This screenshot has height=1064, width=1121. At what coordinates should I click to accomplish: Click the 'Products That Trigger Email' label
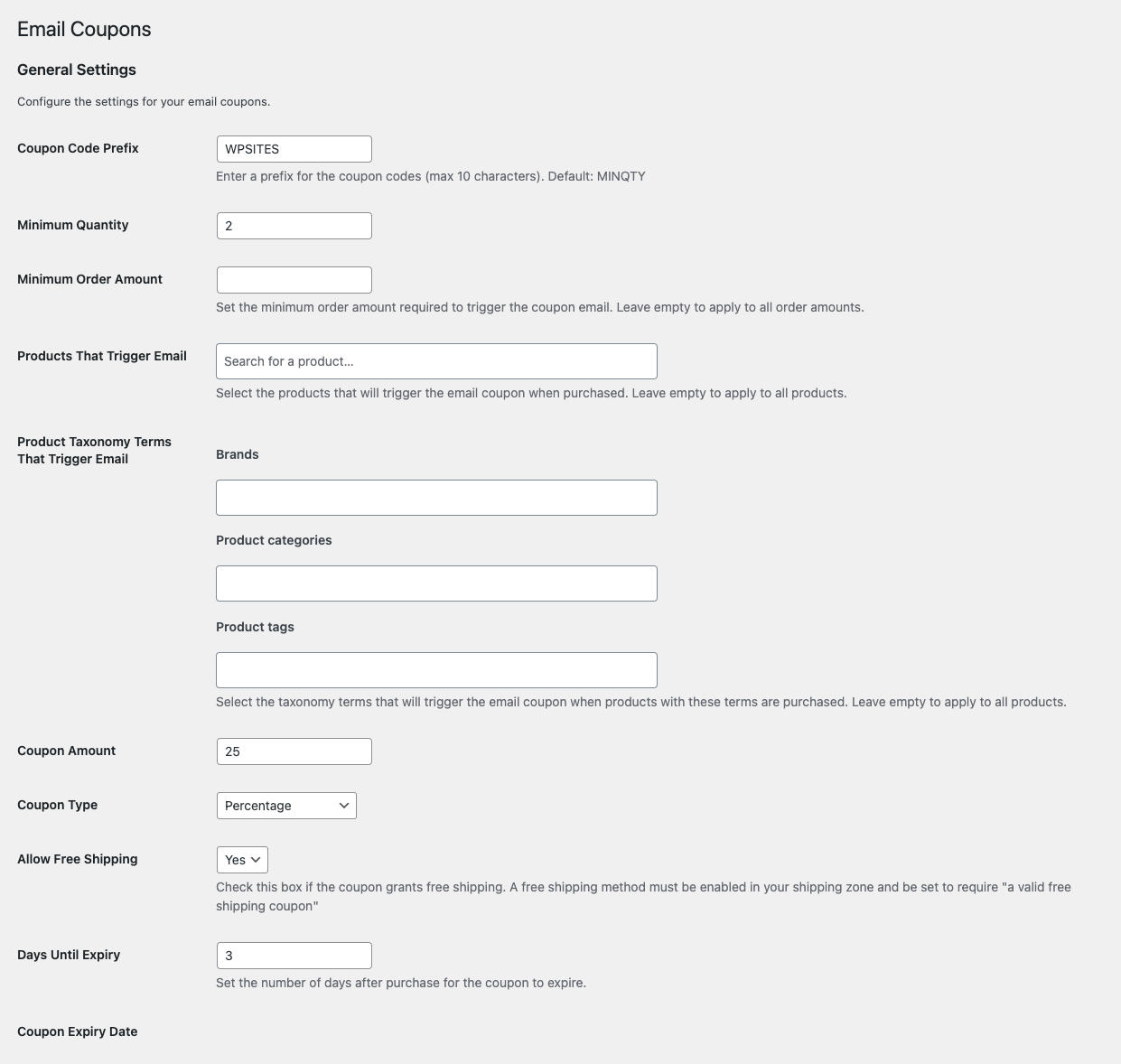[x=102, y=356]
